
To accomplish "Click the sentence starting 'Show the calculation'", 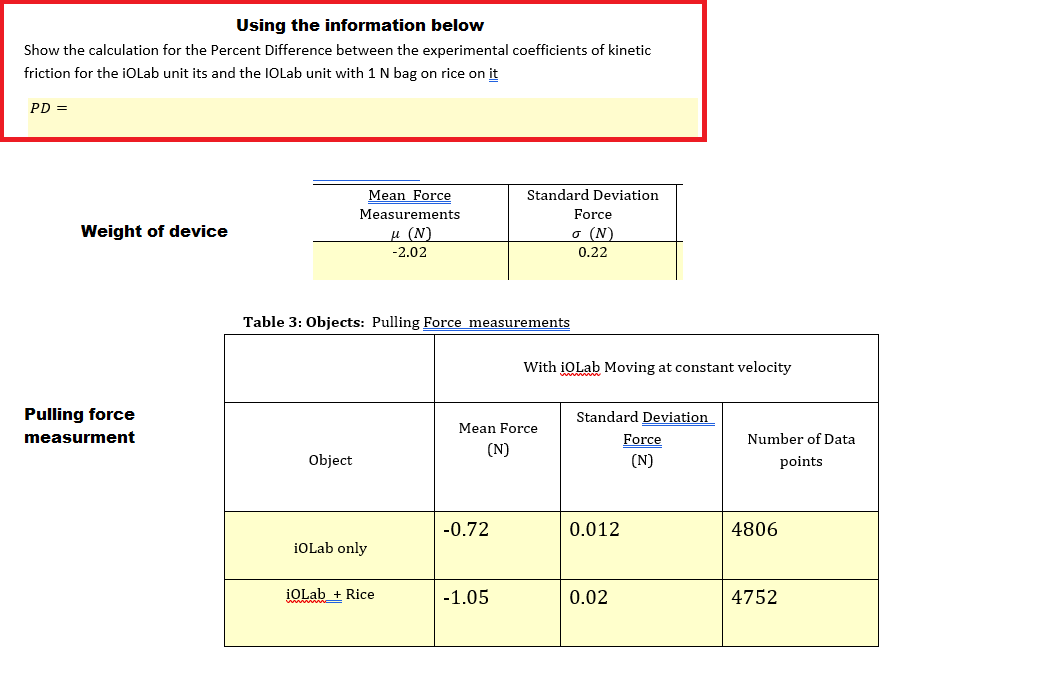I will 337,62.
